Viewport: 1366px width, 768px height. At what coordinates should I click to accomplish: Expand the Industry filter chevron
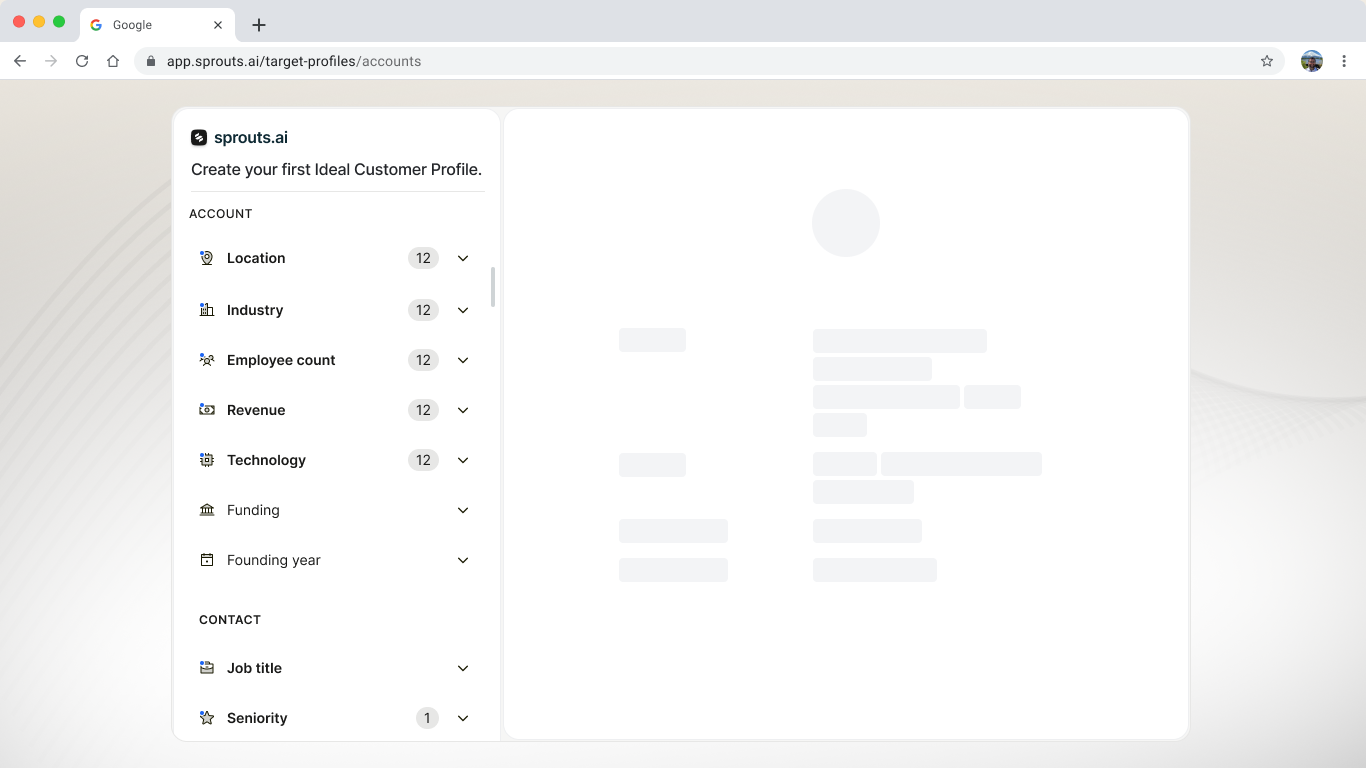(463, 310)
